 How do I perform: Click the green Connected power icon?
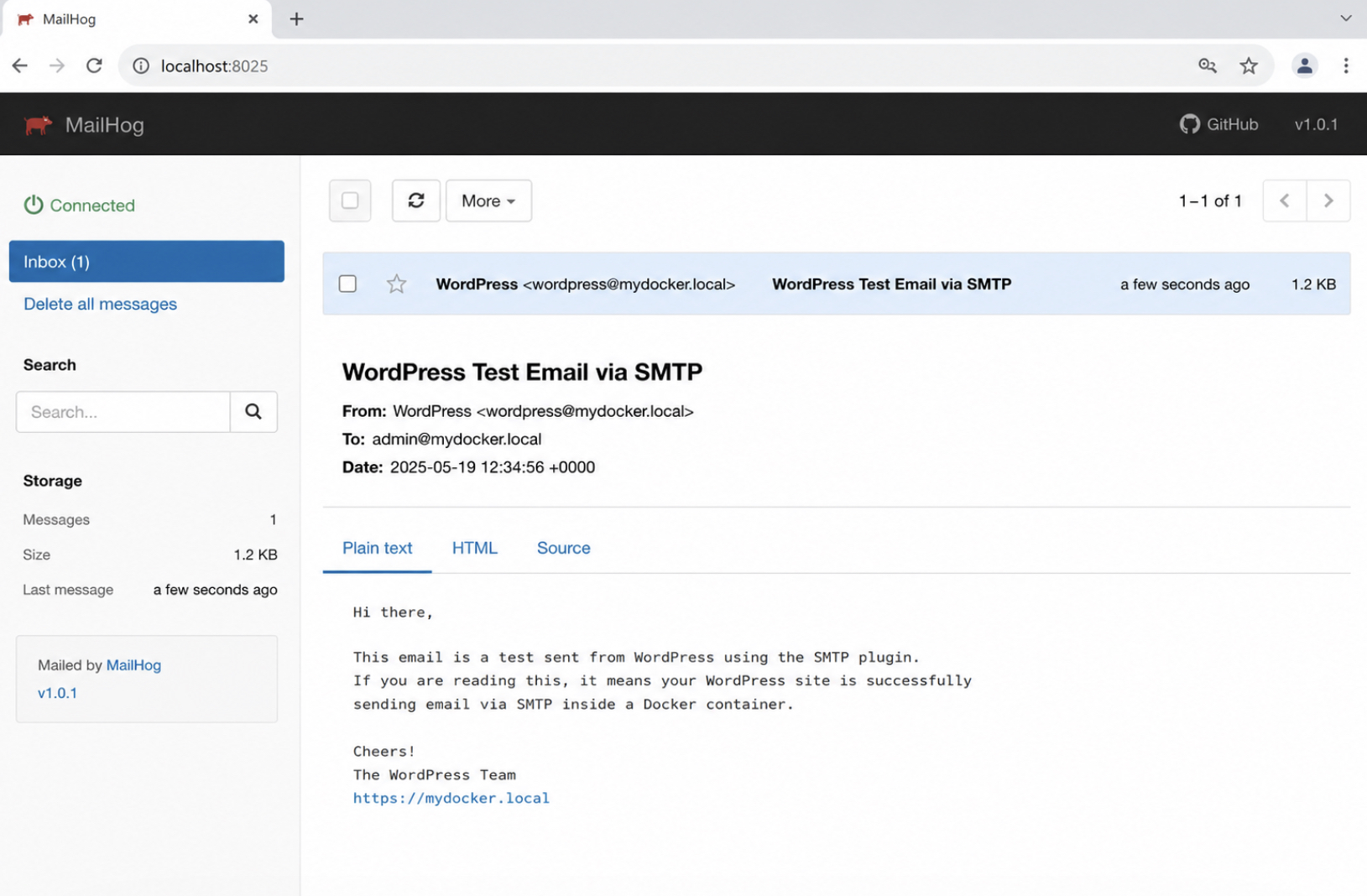coord(33,205)
